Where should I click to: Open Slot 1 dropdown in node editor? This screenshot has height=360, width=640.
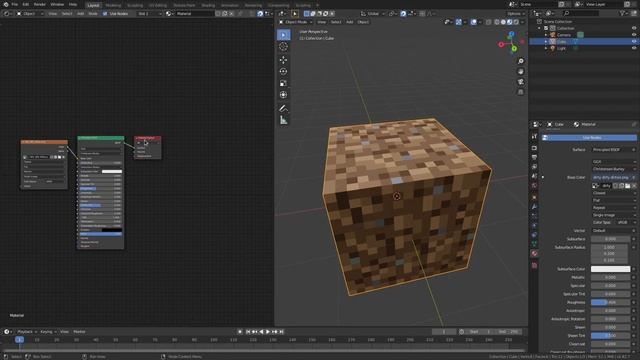pyautogui.click(x=149, y=13)
